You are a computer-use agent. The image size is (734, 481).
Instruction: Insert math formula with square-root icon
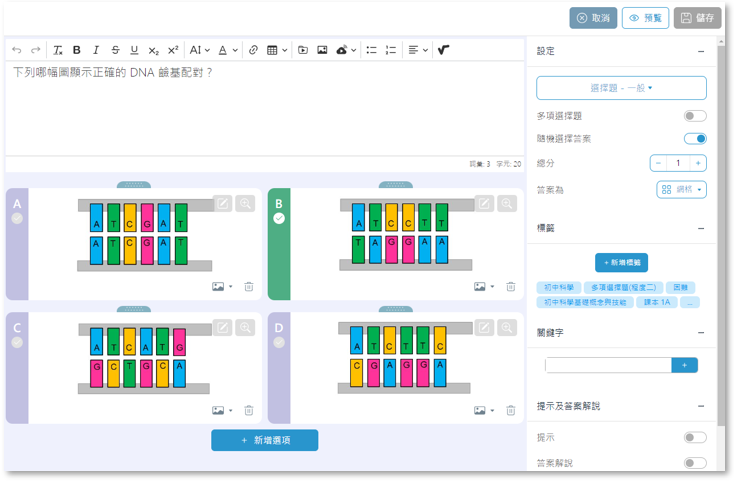tap(443, 50)
